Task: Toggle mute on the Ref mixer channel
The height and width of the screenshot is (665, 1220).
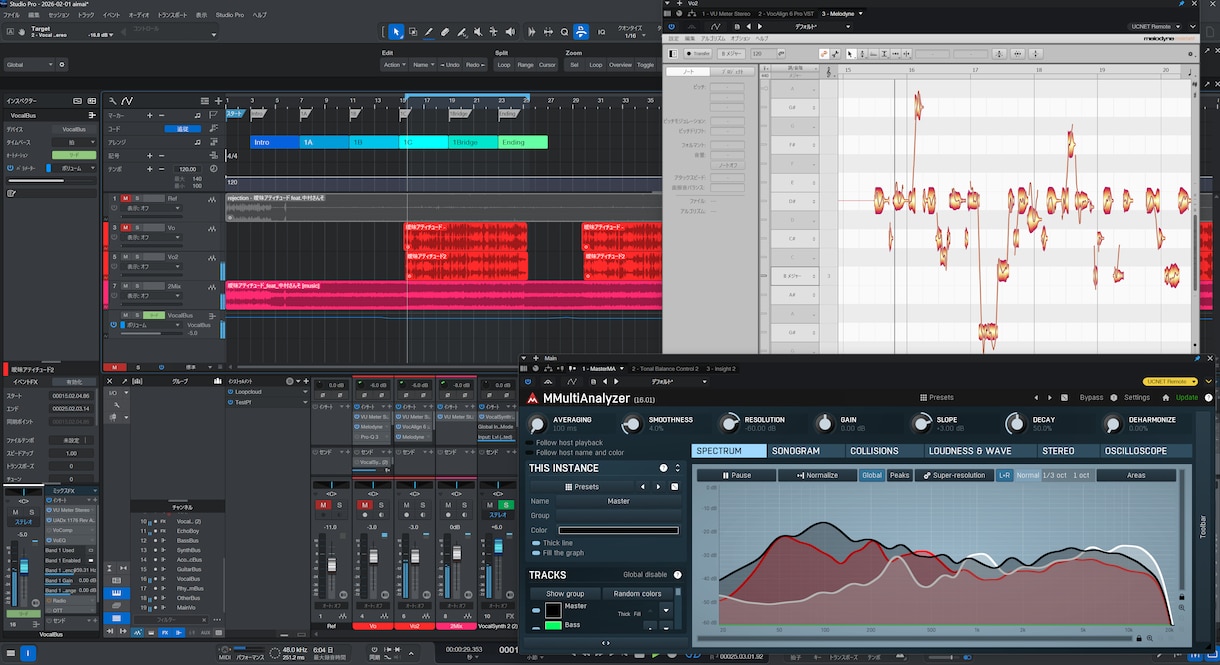Action: pos(325,505)
